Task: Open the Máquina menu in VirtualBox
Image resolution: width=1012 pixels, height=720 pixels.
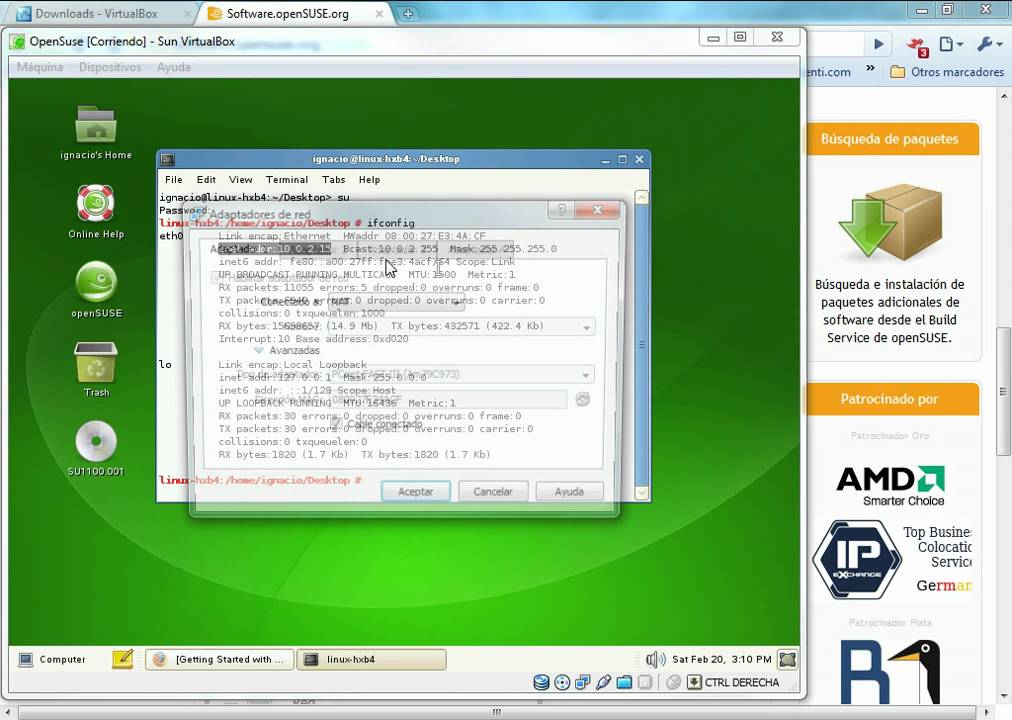Action: click(x=40, y=67)
